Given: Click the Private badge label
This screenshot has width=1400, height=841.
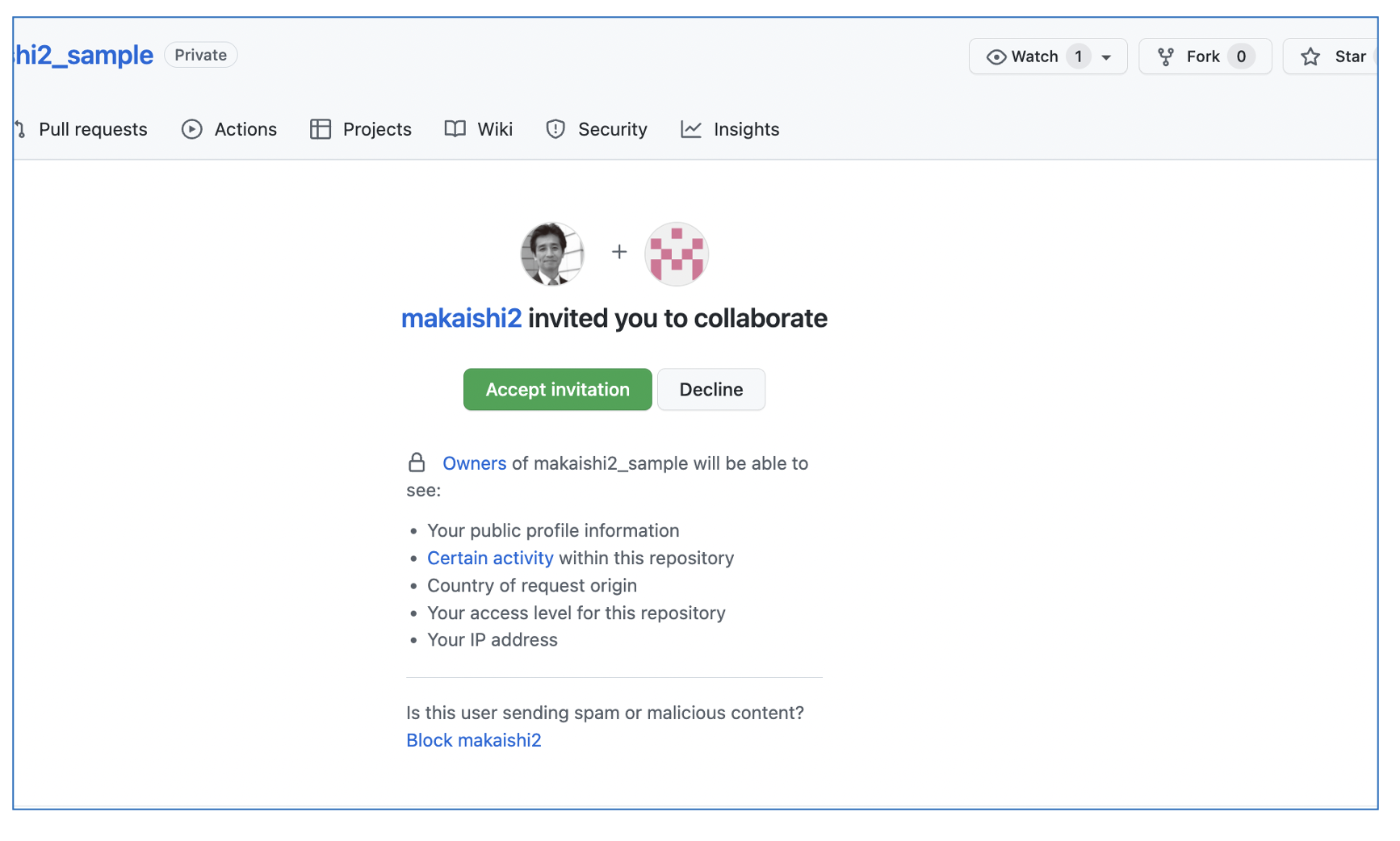Looking at the screenshot, I should click(x=201, y=55).
